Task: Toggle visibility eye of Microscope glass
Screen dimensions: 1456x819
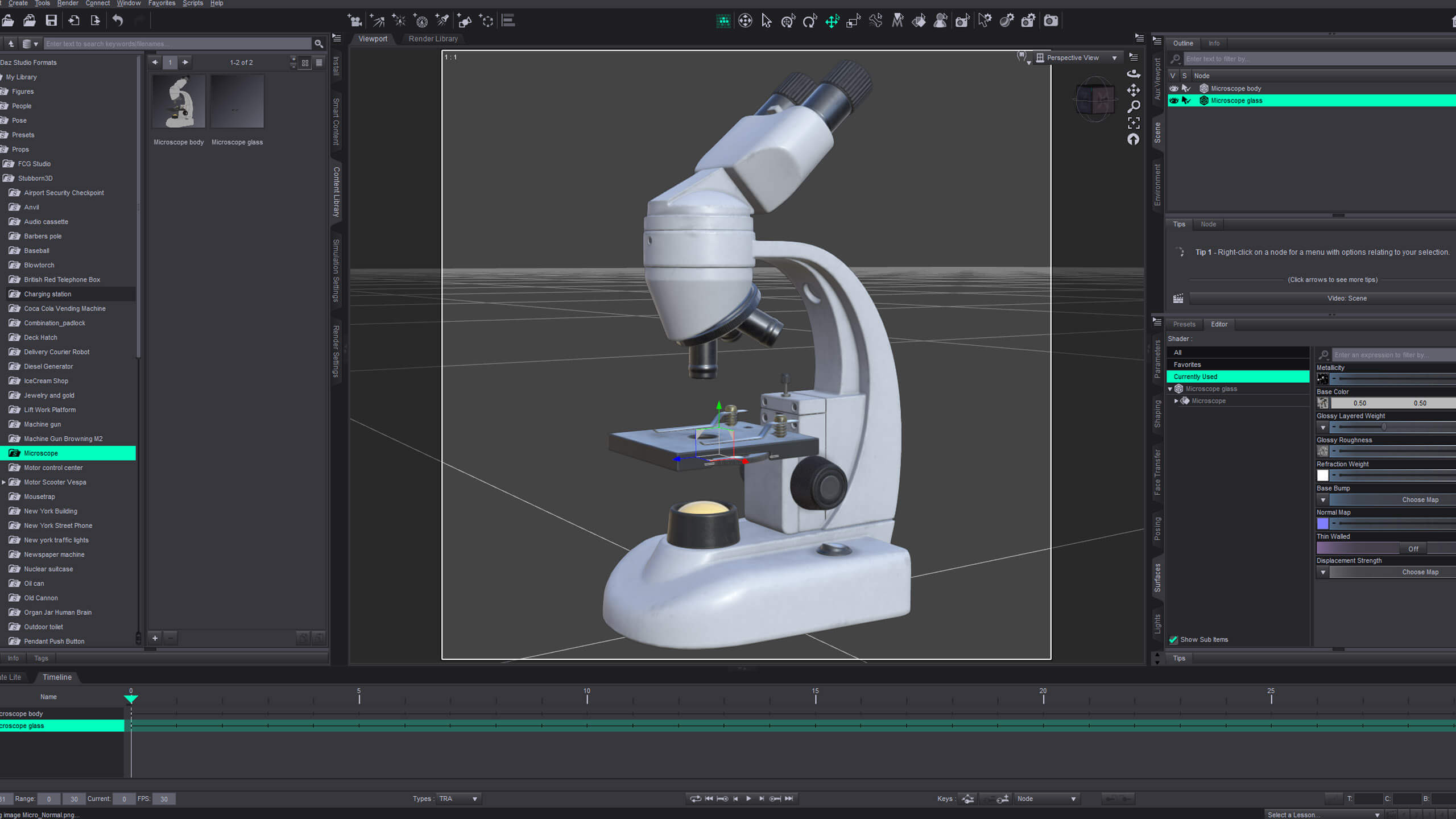Action: (1173, 101)
